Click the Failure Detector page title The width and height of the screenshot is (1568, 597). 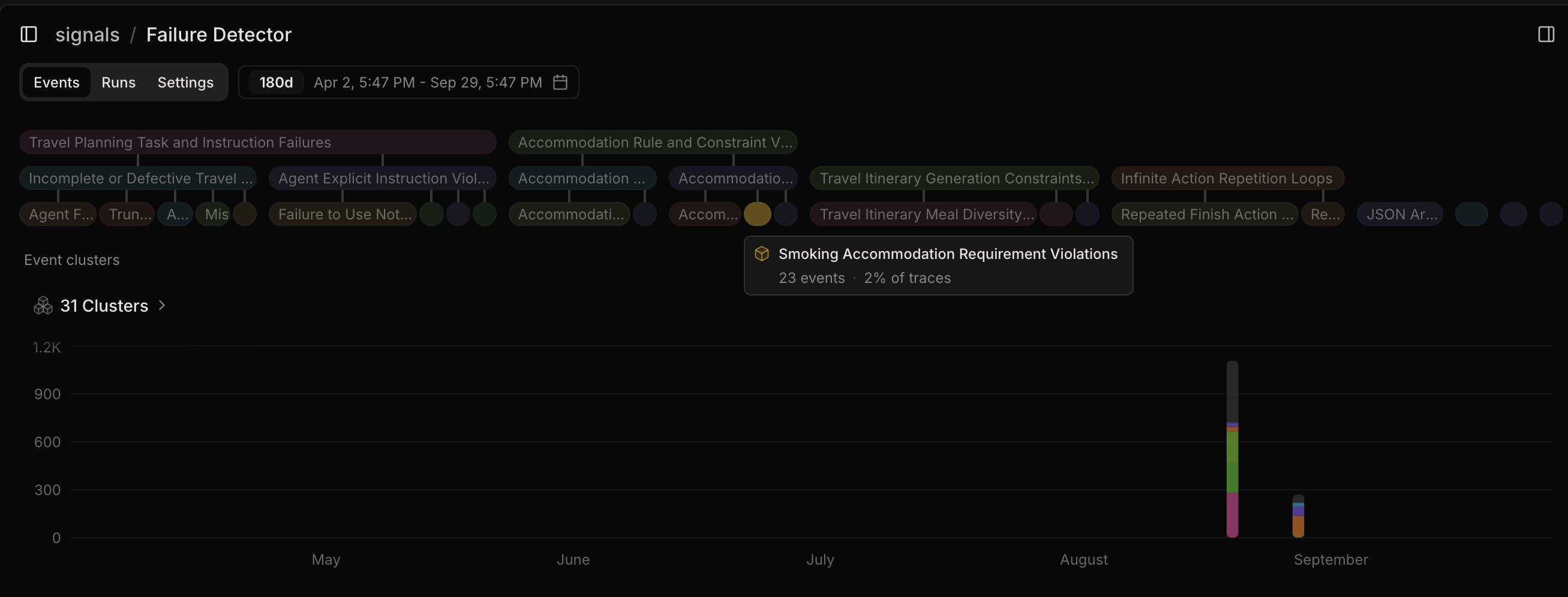pyautogui.click(x=218, y=35)
